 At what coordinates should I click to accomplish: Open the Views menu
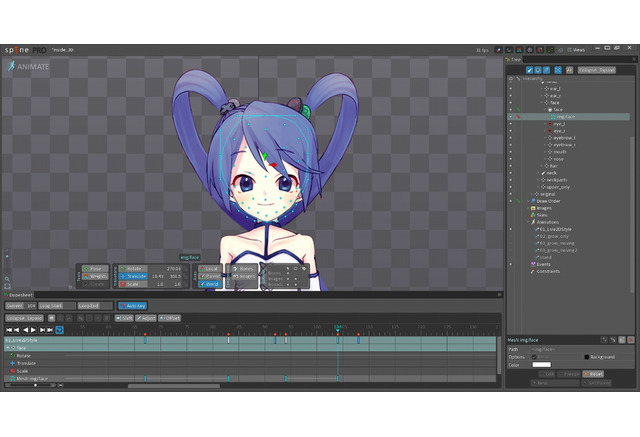[x=576, y=50]
